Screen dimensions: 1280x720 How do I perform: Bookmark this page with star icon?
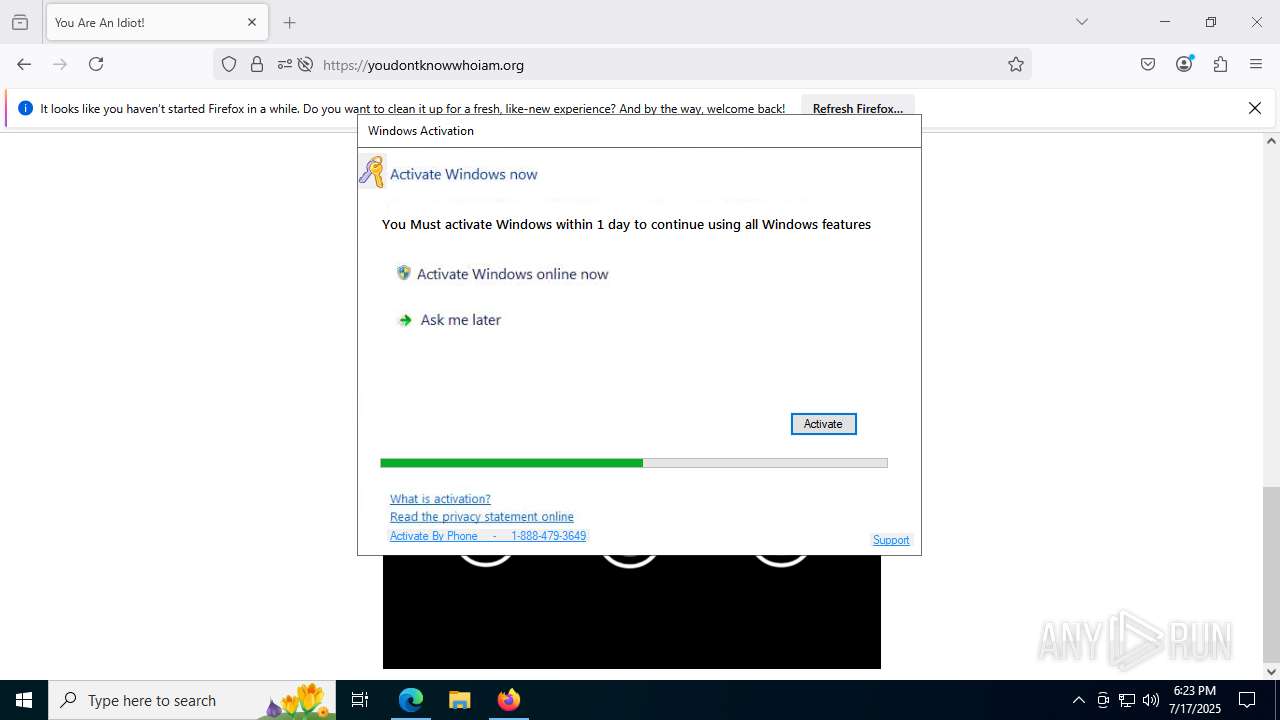pos(1016,65)
